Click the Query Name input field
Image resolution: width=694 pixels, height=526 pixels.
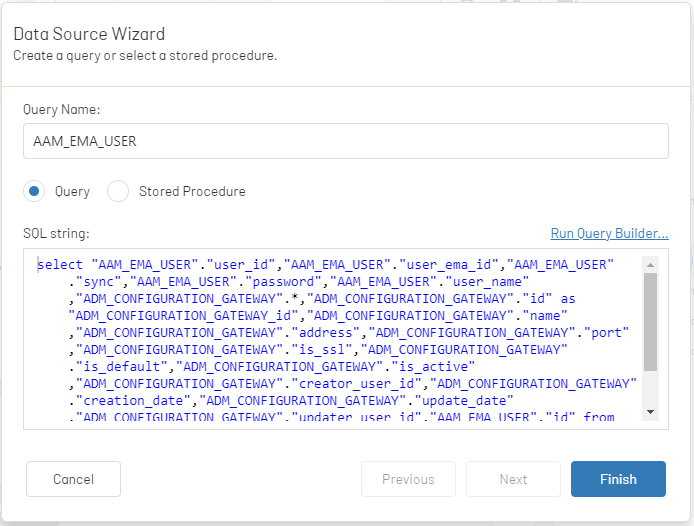[x=346, y=141]
